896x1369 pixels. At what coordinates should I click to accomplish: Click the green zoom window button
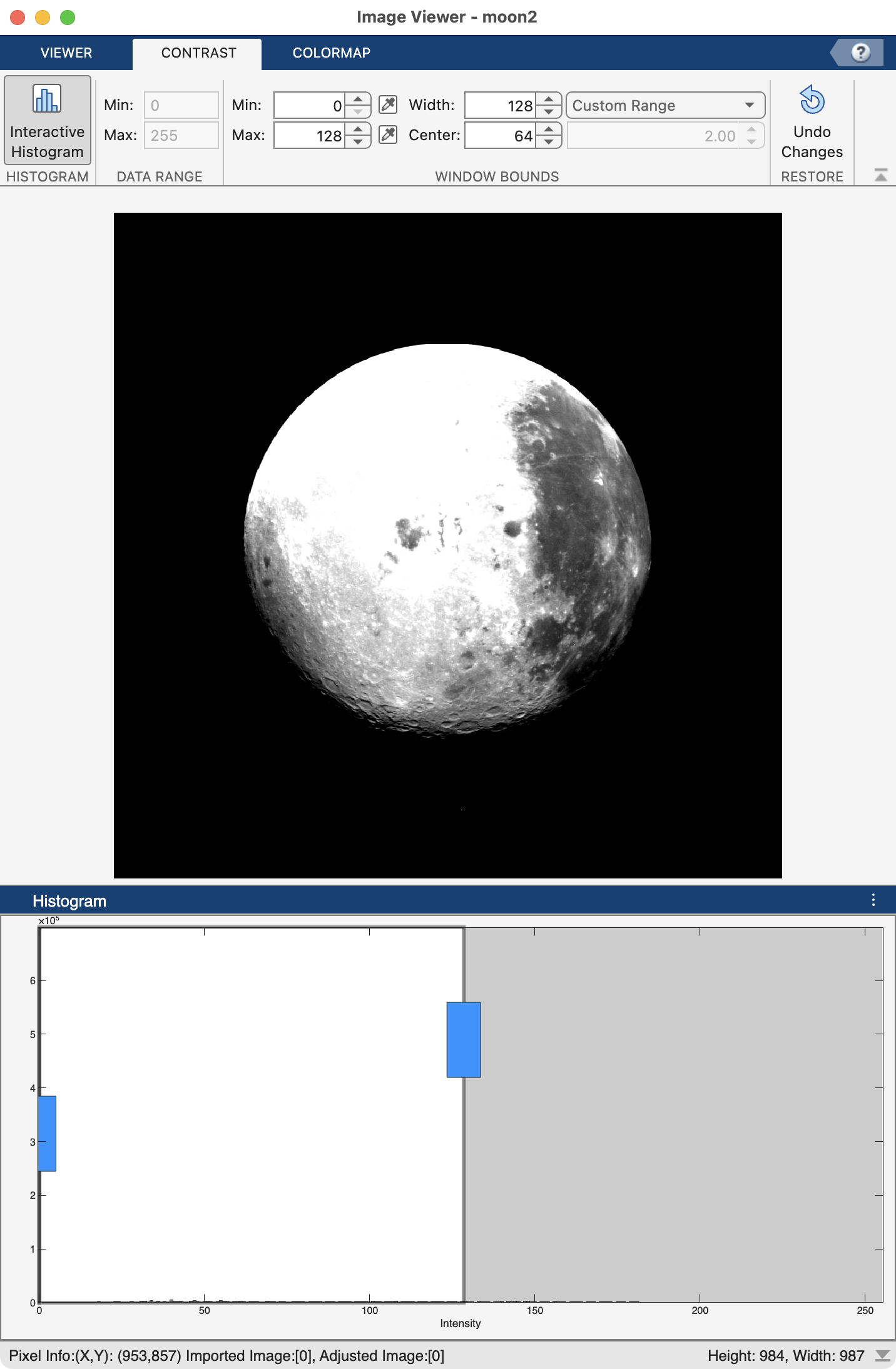point(68,18)
